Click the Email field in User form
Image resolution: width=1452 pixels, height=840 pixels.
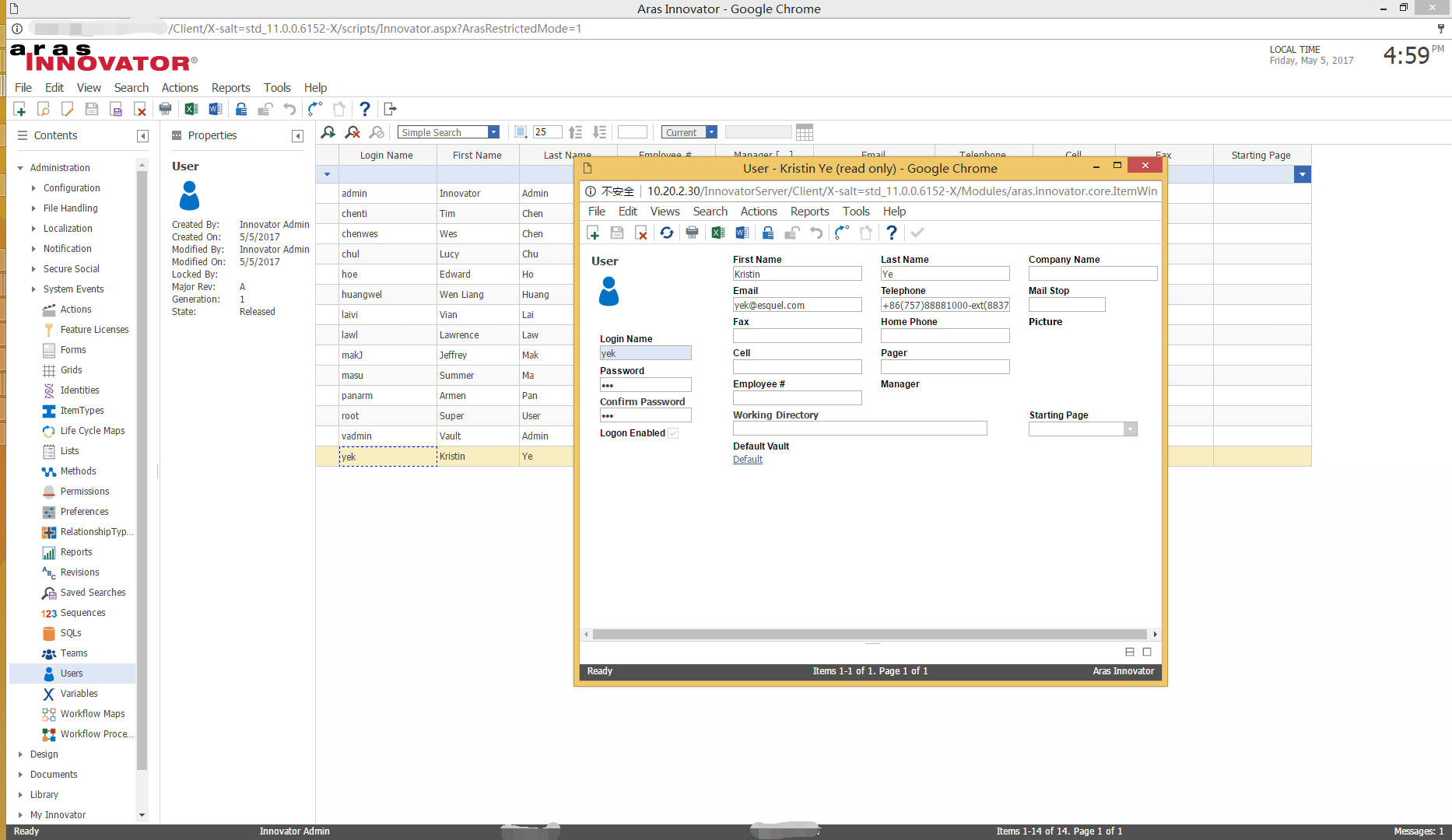point(797,306)
